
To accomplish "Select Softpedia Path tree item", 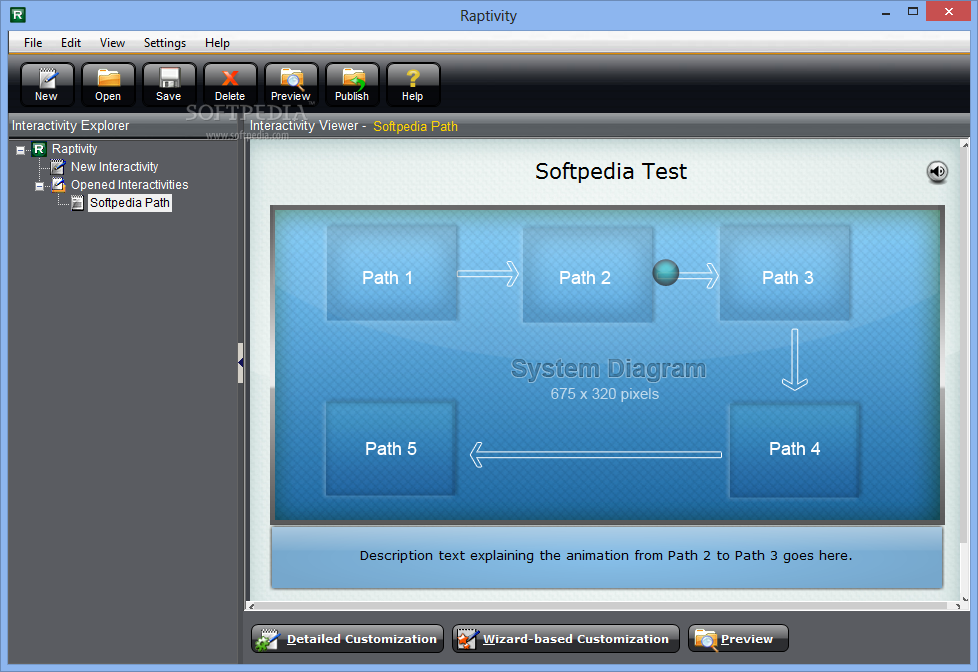I will [130, 203].
